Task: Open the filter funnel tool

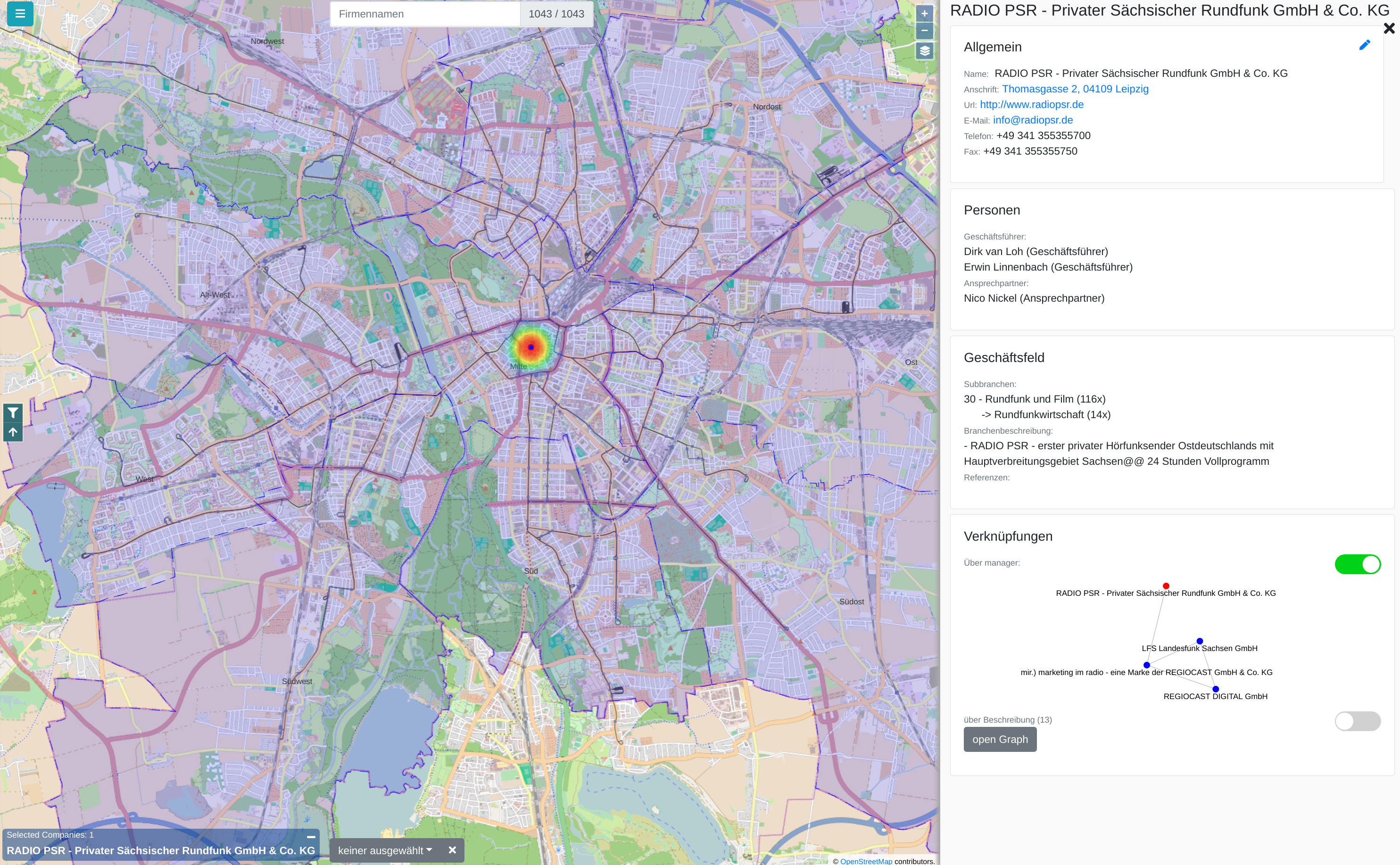Action: [x=13, y=412]
